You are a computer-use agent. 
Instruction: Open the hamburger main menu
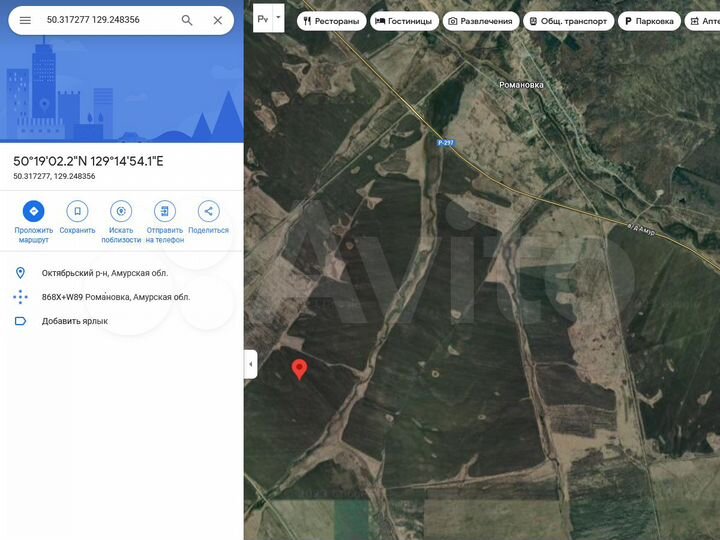point(25,20)
